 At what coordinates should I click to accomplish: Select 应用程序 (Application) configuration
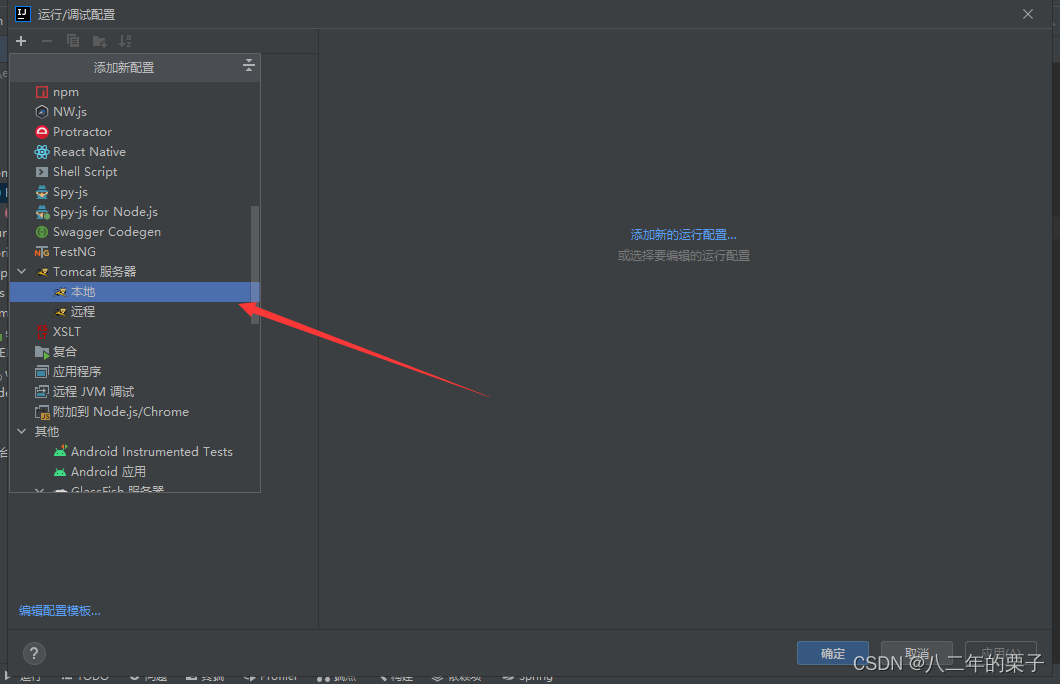[135, 372]
